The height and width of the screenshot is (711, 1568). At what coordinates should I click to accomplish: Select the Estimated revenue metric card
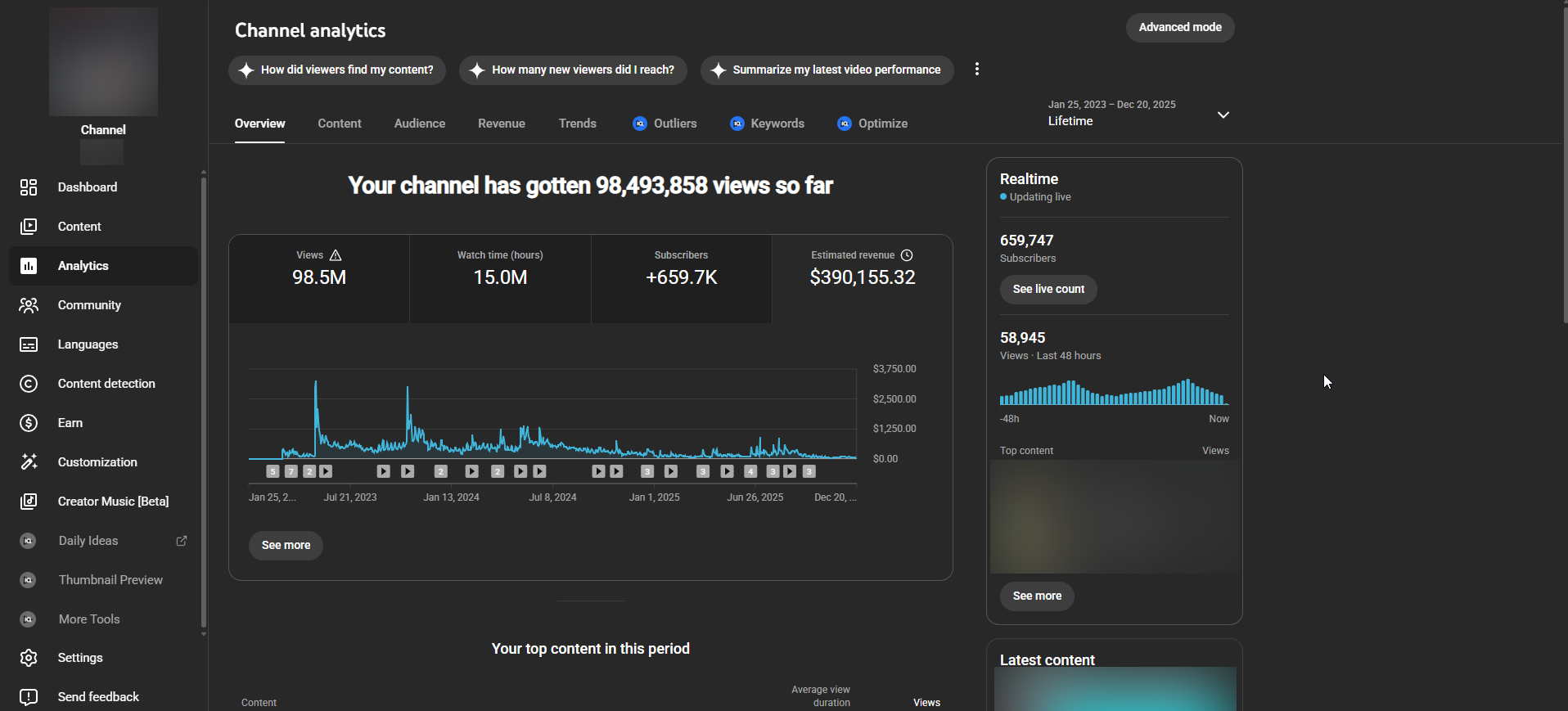click(862, 278)
